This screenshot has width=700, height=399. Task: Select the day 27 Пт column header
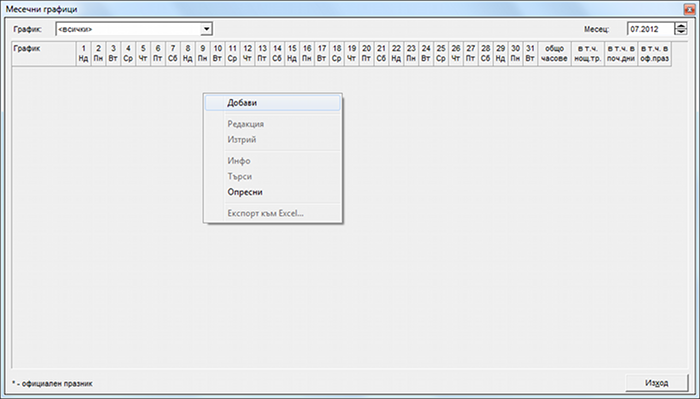click(471, 54)
